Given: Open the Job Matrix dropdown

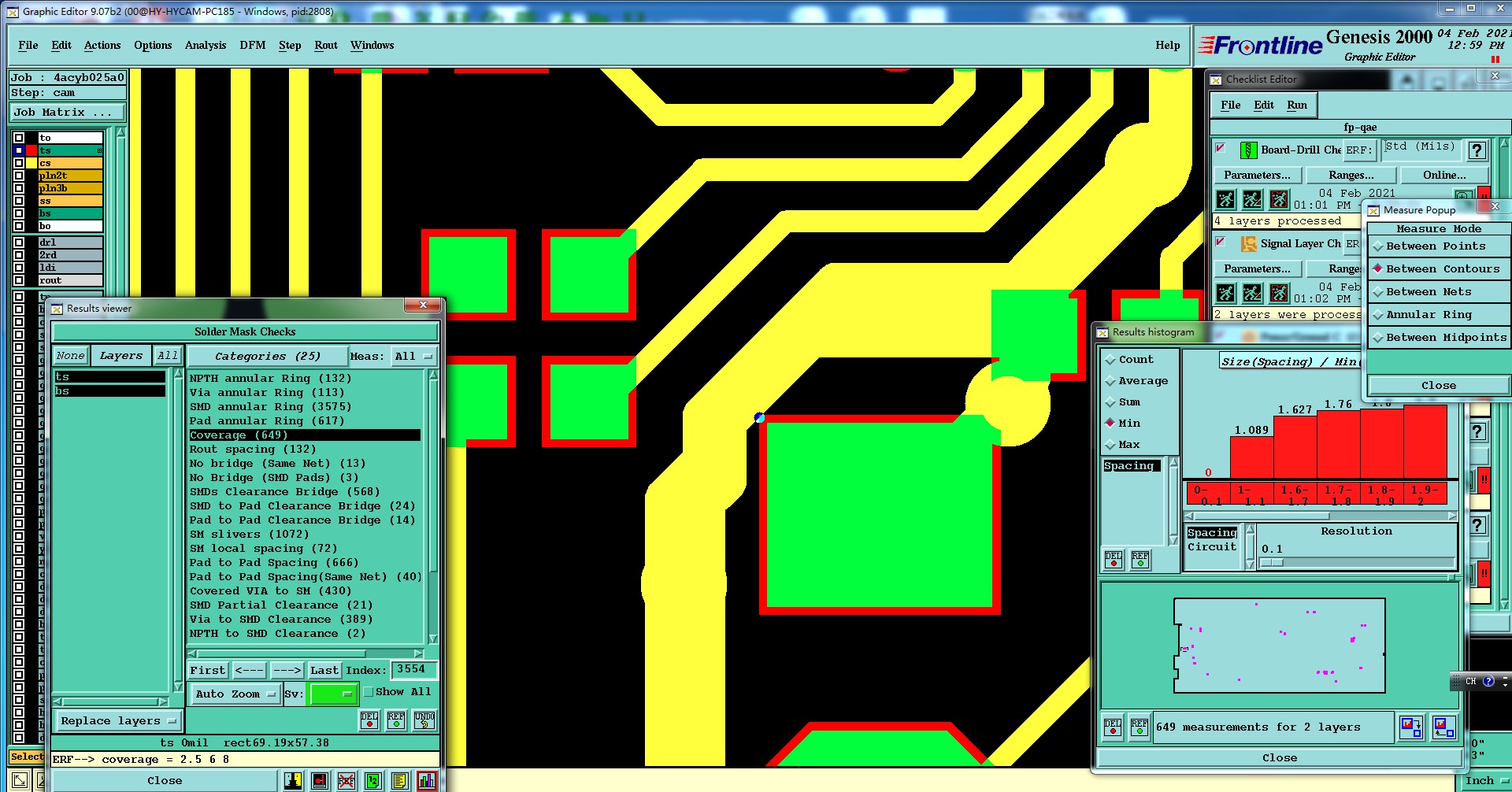Looking at the screenshot, I should pos(68,113).
